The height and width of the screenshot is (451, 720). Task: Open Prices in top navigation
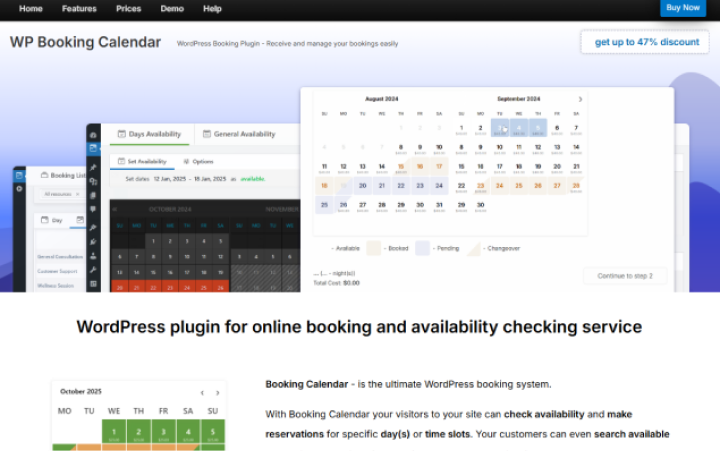click(x=129, y=9)
